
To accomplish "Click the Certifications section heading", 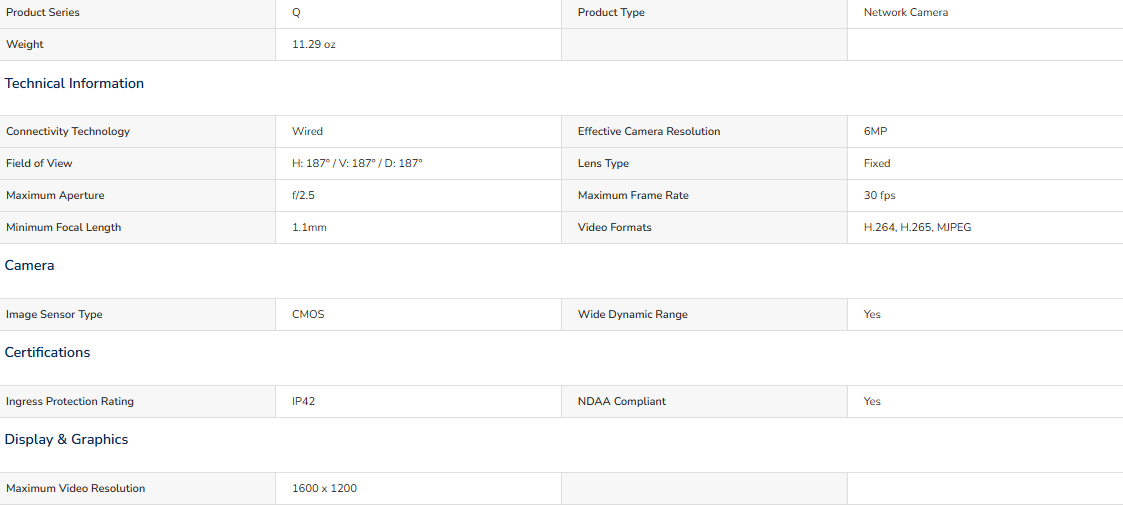I will (47, 352).
